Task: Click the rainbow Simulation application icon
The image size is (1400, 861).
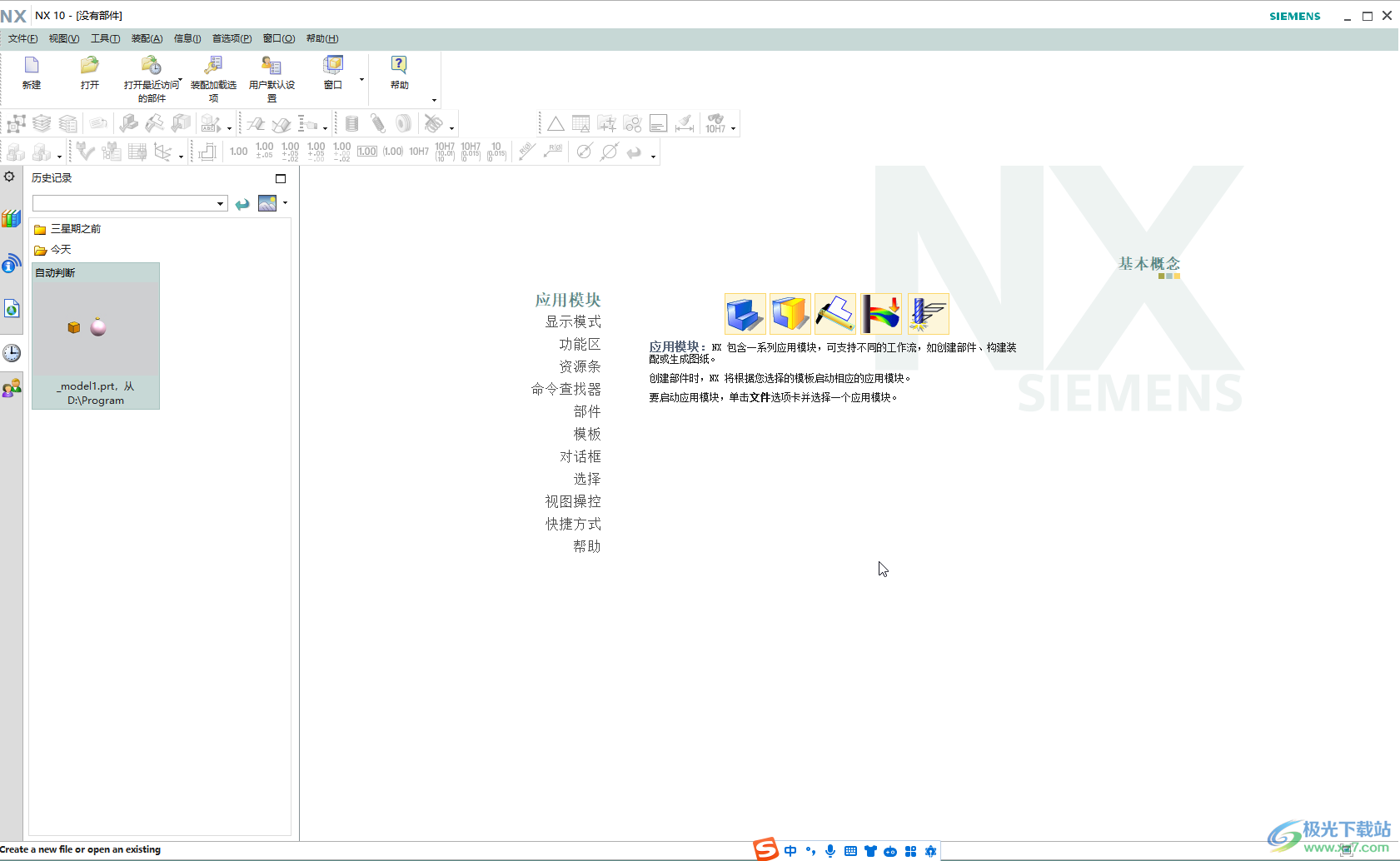Action: 881,314
